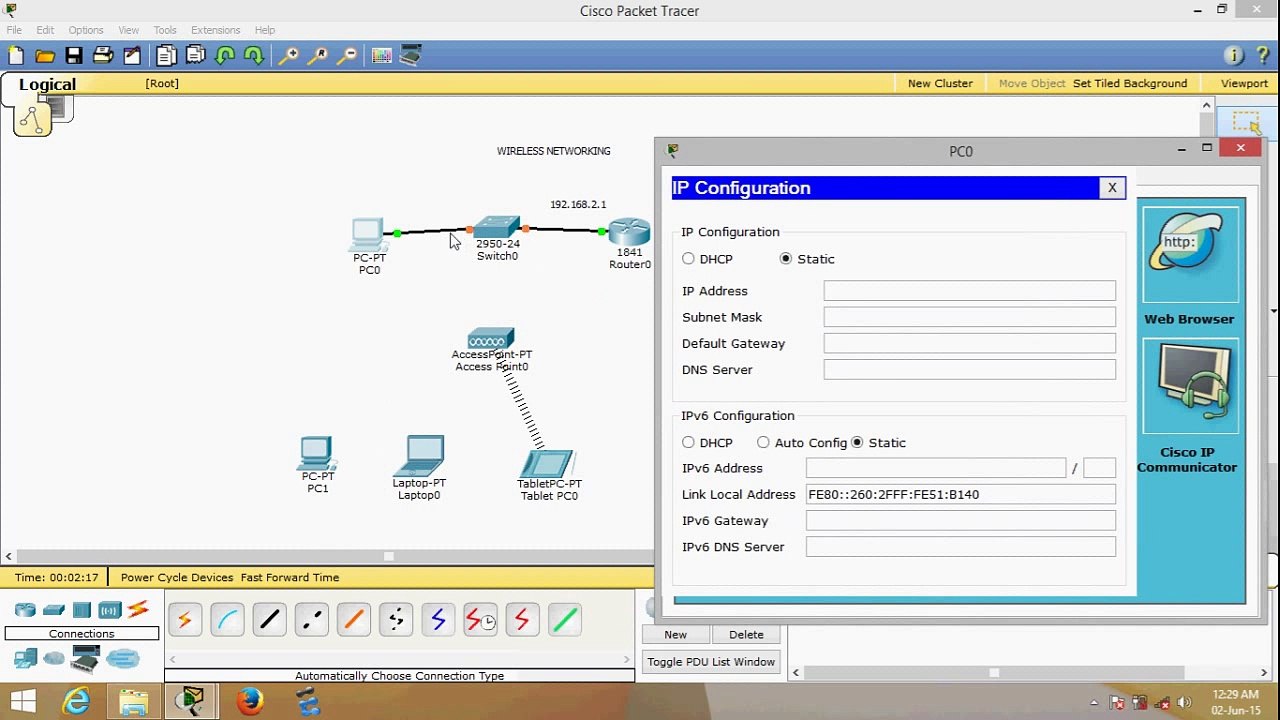Viewport: 1280px width, 720px height.
Task: Click the info icon in the toolbar
Action: 1234,56
